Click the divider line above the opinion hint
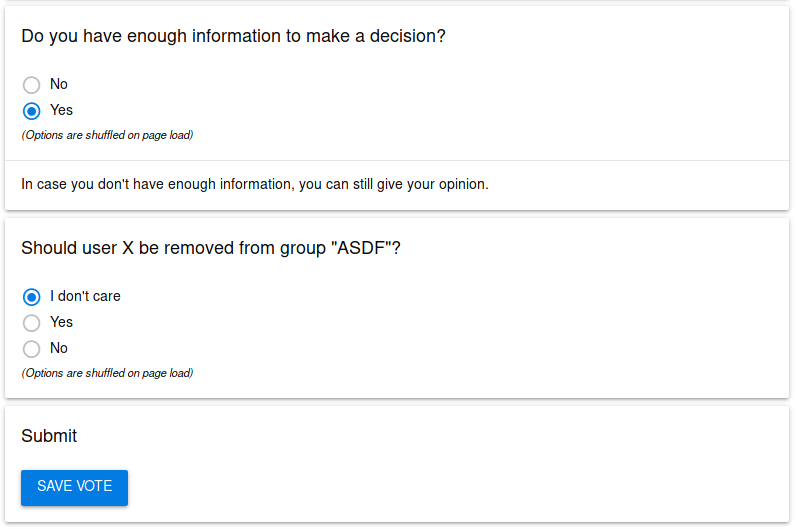 [397, 160]
